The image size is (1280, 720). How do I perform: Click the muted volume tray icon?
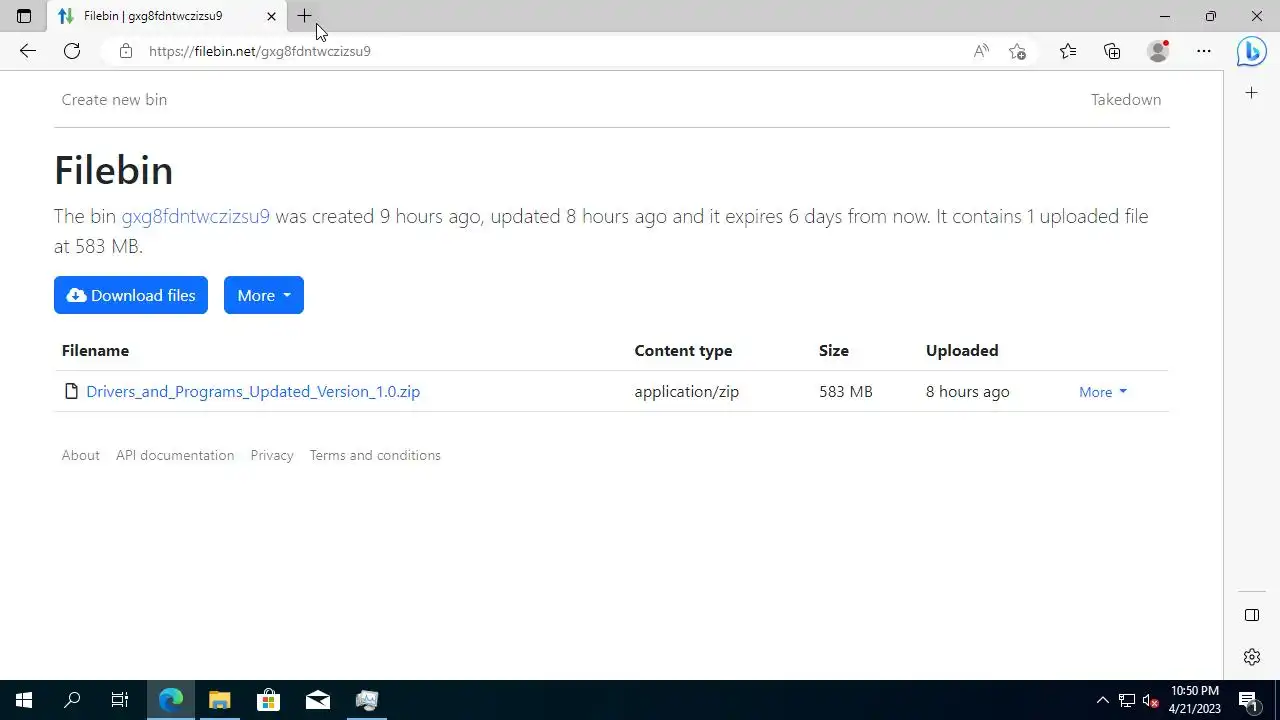(1151, 700)
